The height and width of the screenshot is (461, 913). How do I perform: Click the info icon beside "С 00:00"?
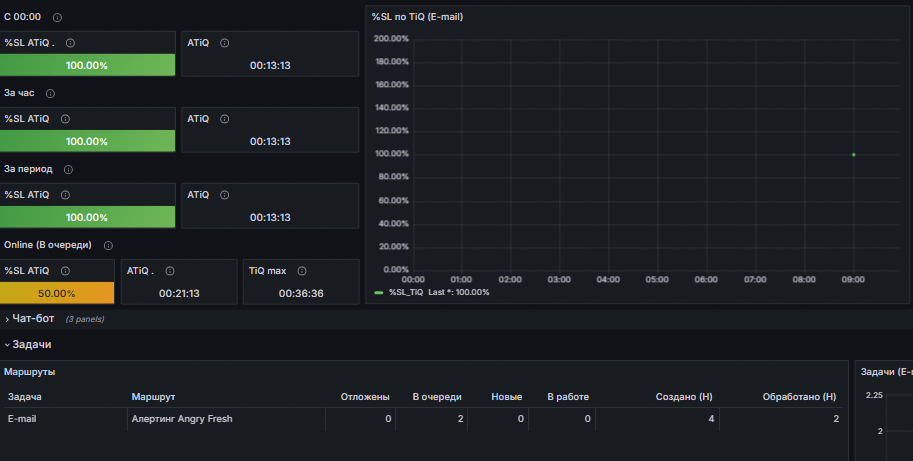tap(57, 18)
